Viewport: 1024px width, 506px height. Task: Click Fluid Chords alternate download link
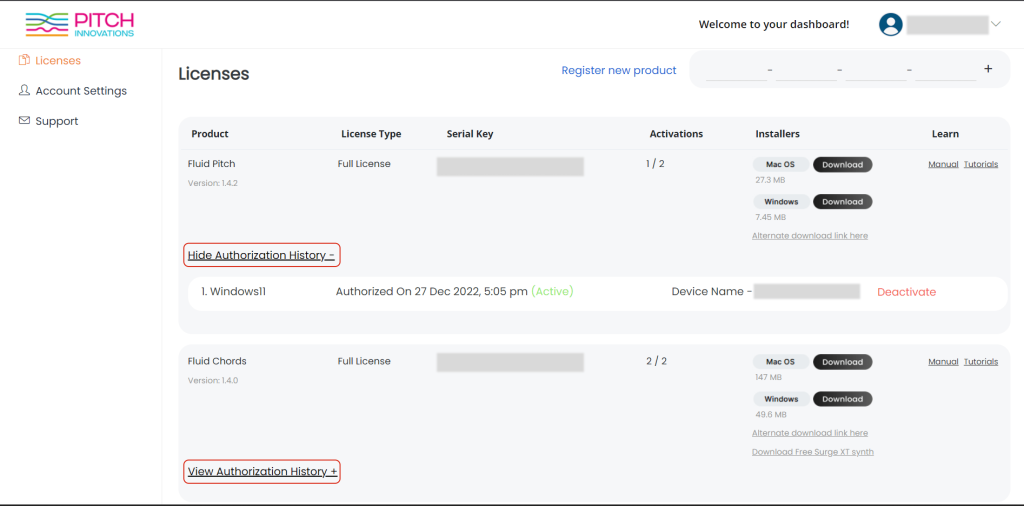click(x=810, y=433)
